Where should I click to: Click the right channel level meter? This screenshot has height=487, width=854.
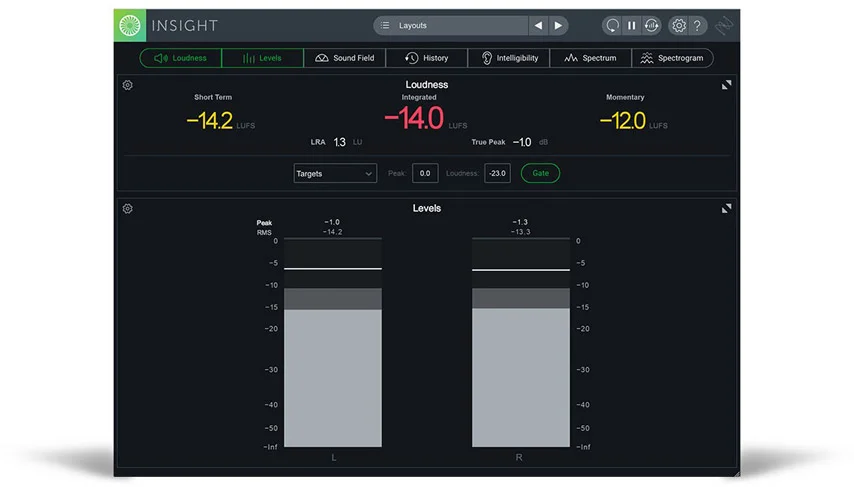coord(521,342)
